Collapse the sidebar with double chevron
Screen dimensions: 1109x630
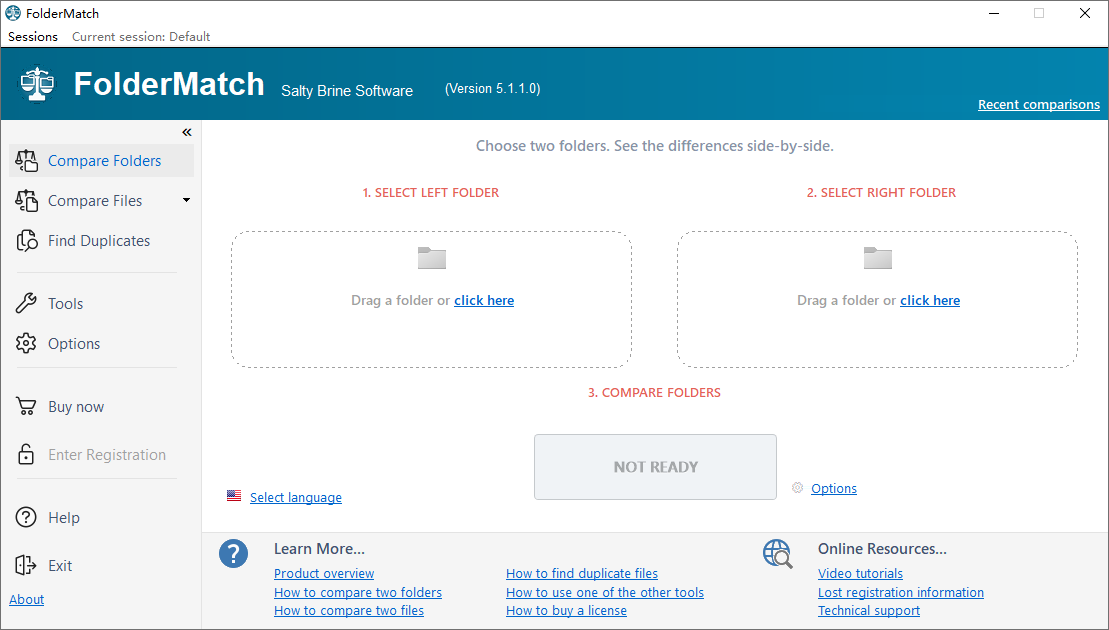[x=187, y=132]
